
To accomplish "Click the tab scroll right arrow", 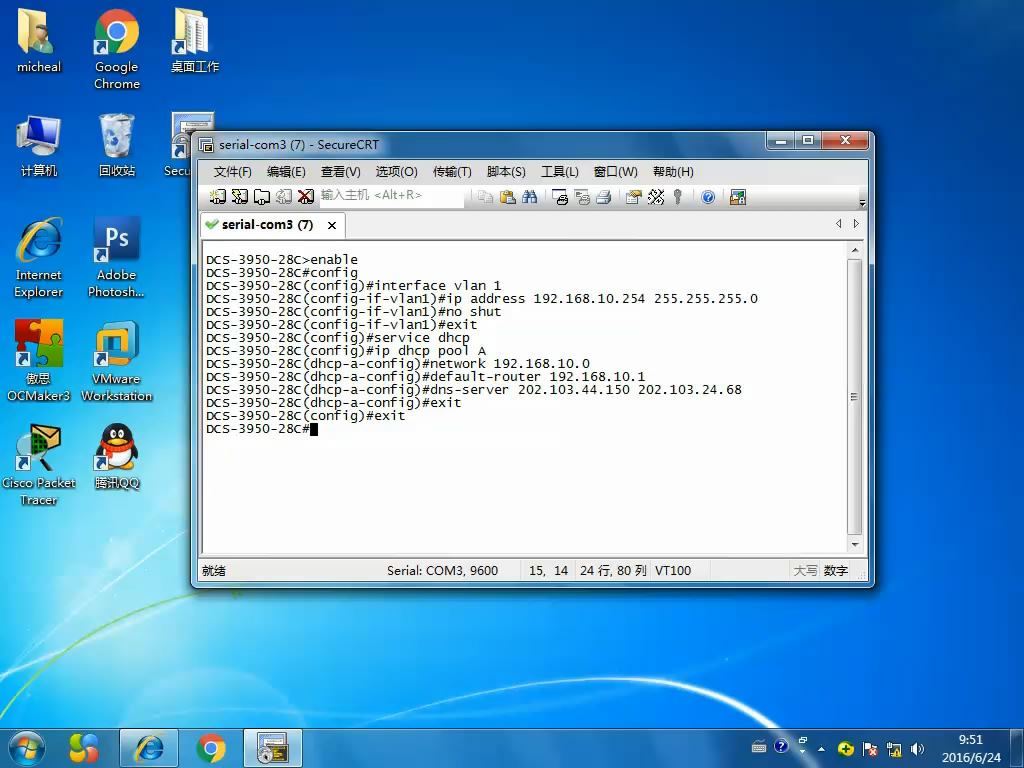I will tap(856, 223).
